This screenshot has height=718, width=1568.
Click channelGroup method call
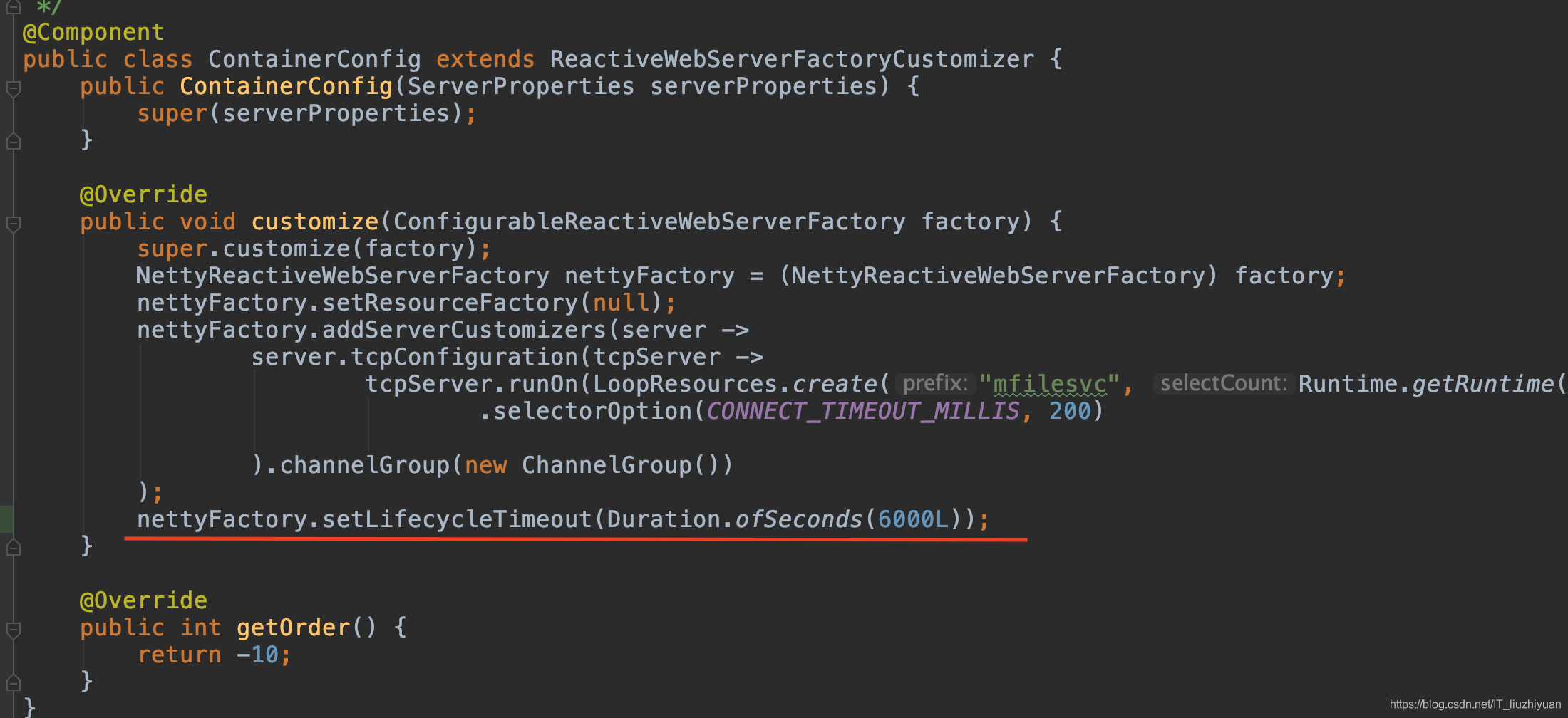pos(364,465)
